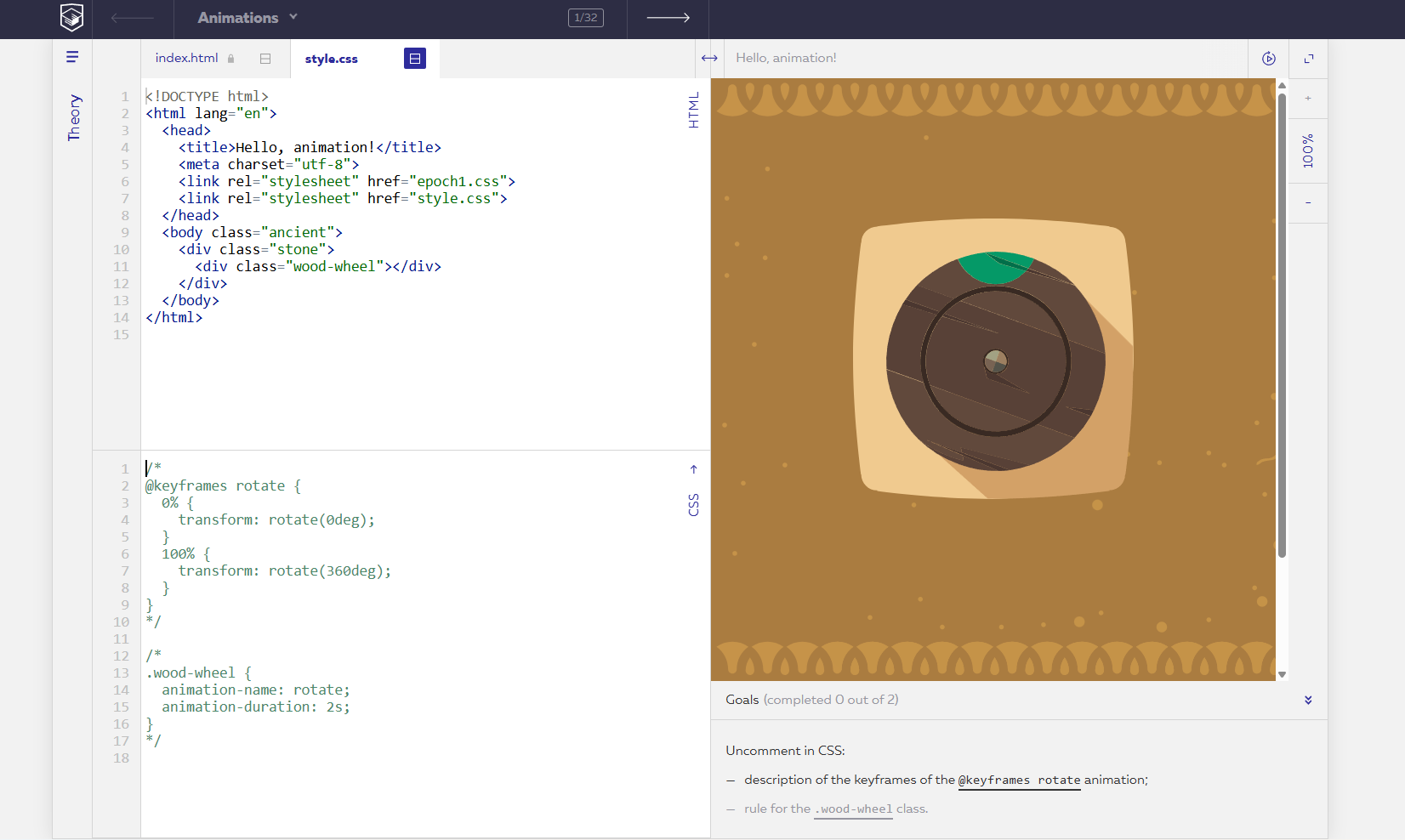Click the horizontal resize arrows icon
Viewport: 1405px width, 840px height.
709,58
